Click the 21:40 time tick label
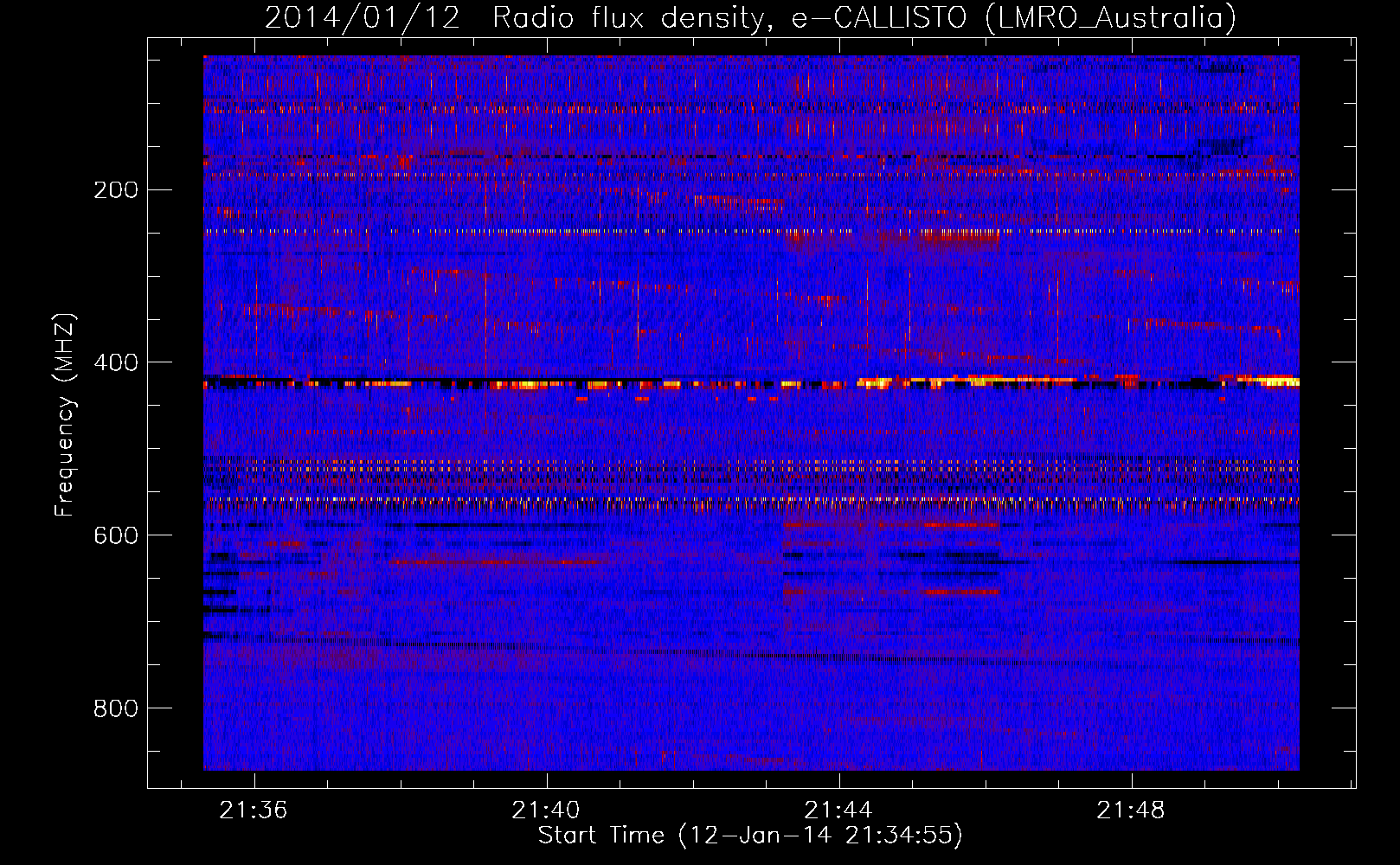 click(x=546, y=810)
